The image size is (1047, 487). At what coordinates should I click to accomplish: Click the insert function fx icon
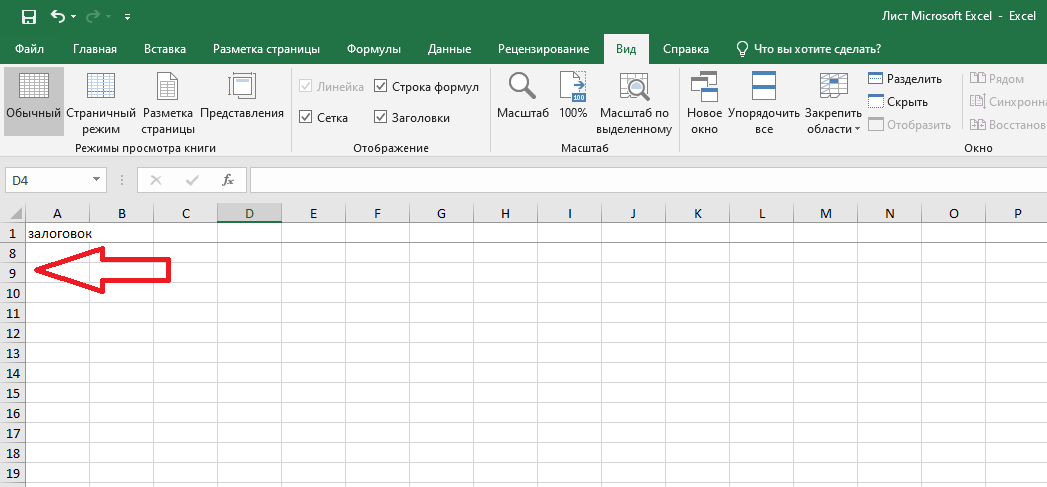click(x=228, y=180)
